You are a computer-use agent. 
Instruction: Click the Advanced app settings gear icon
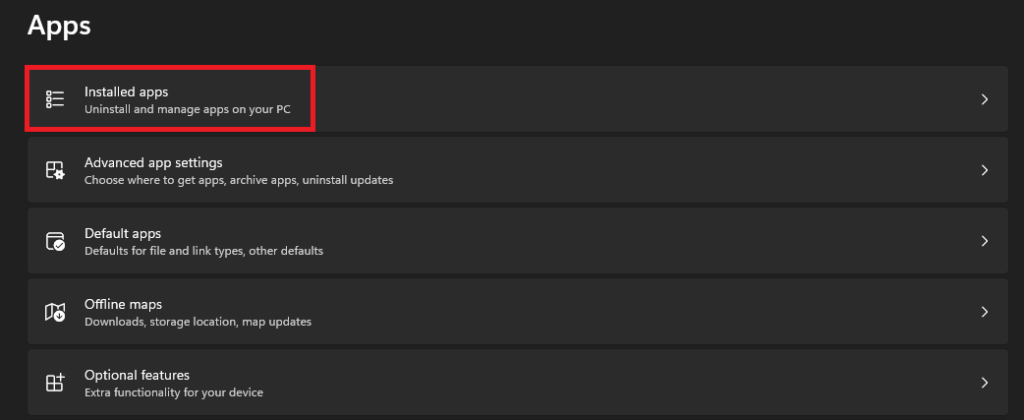(x=55, y=170)
